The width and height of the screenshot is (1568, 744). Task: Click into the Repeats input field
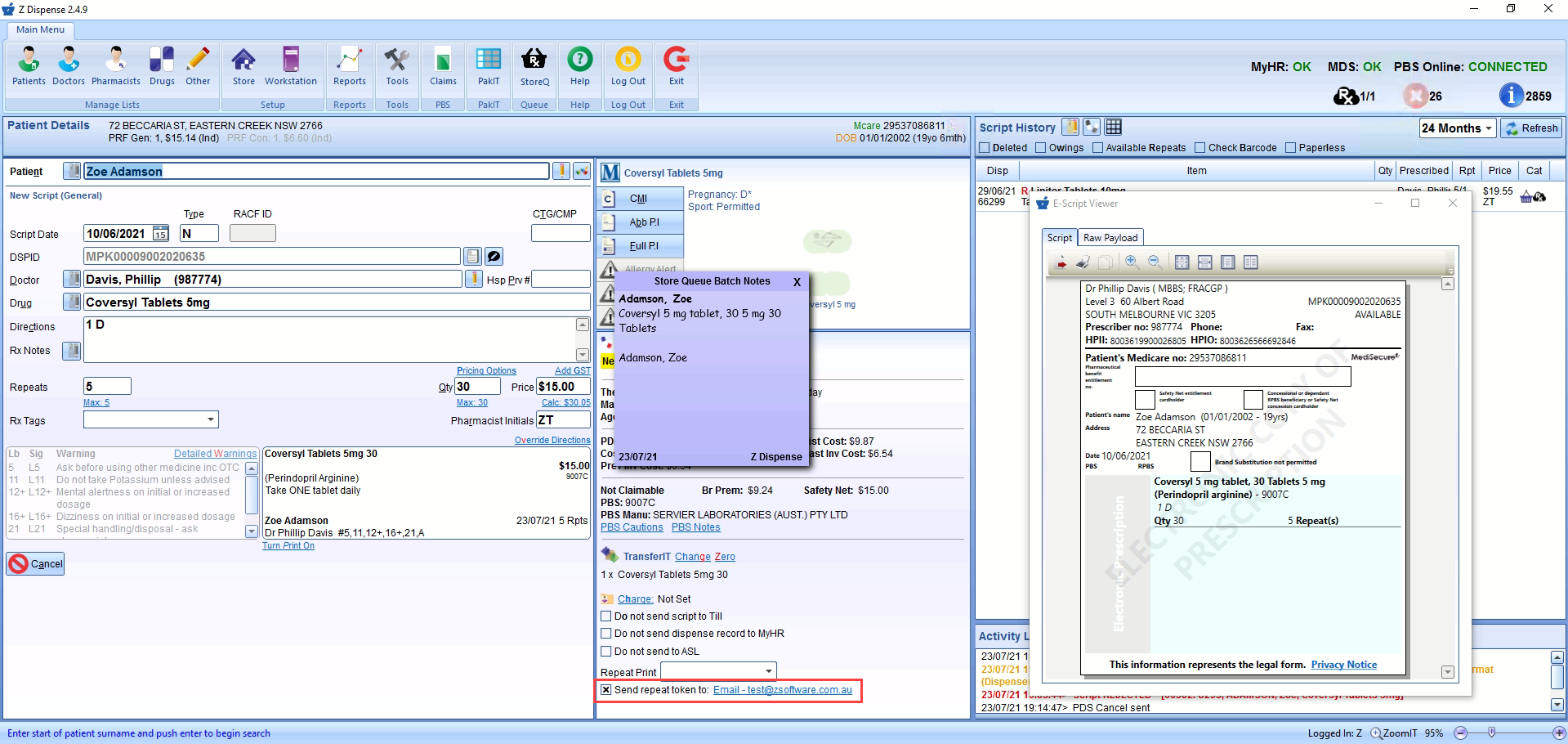(107, 386)
